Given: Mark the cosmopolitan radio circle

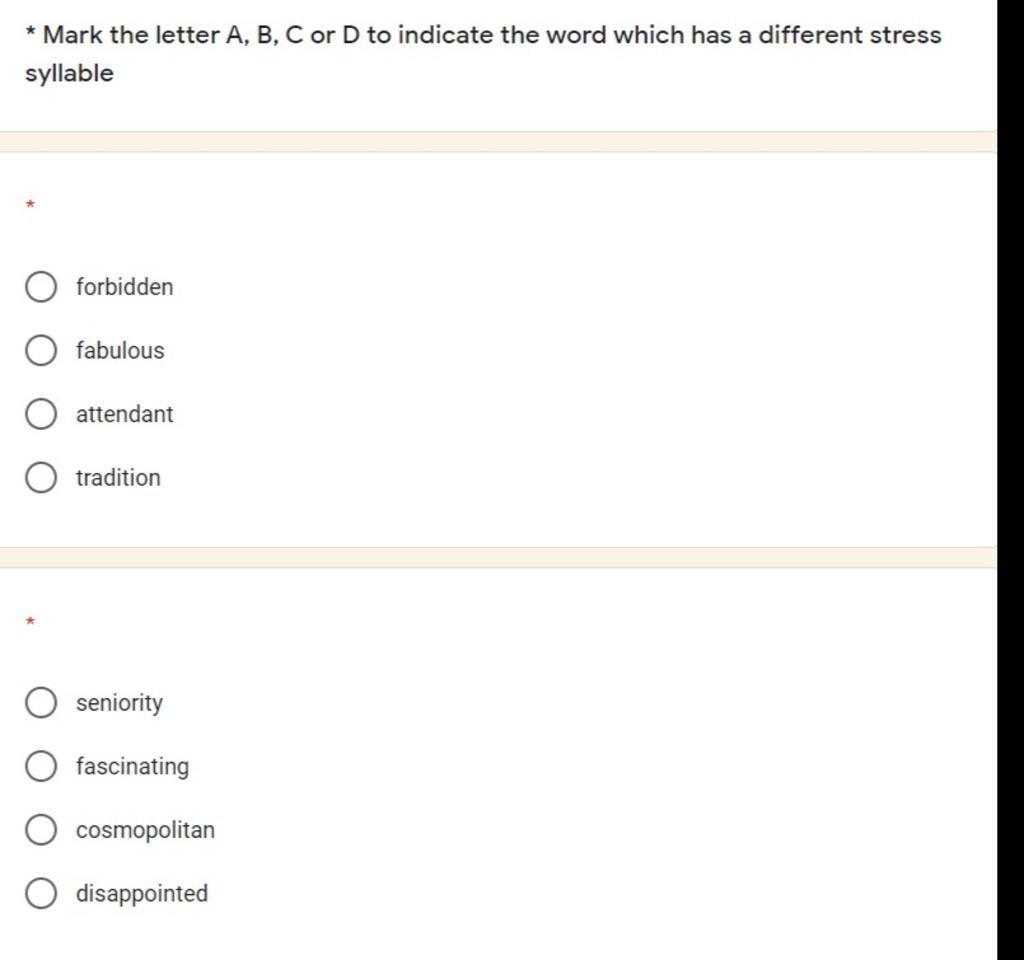Looking at the screenshot, I should (40, 829).
